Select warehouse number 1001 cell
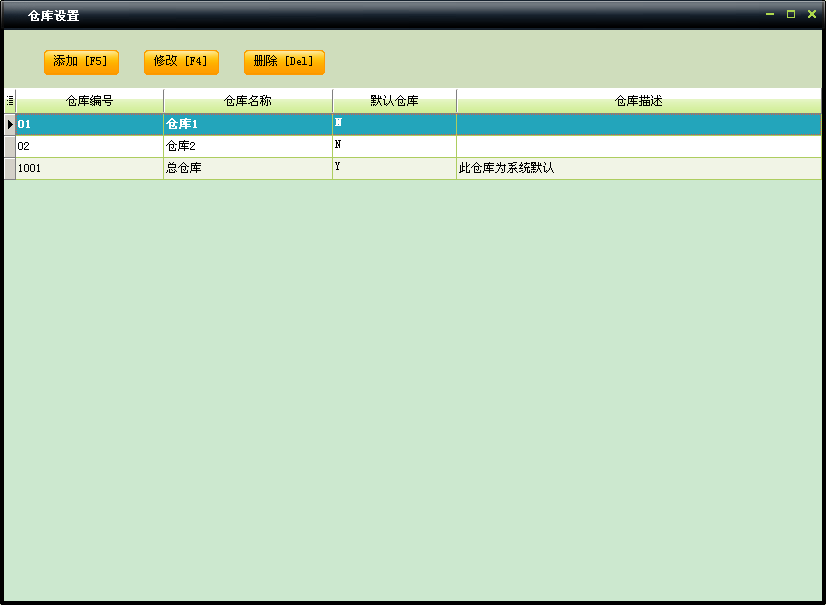Viewport: 826px width, 605px height. coord(90,169)
